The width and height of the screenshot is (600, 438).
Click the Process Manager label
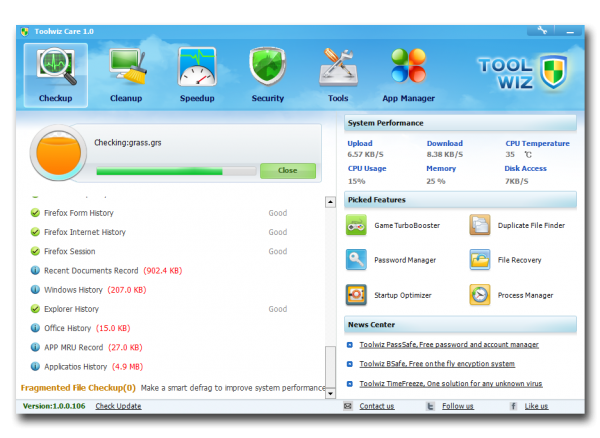525,296
